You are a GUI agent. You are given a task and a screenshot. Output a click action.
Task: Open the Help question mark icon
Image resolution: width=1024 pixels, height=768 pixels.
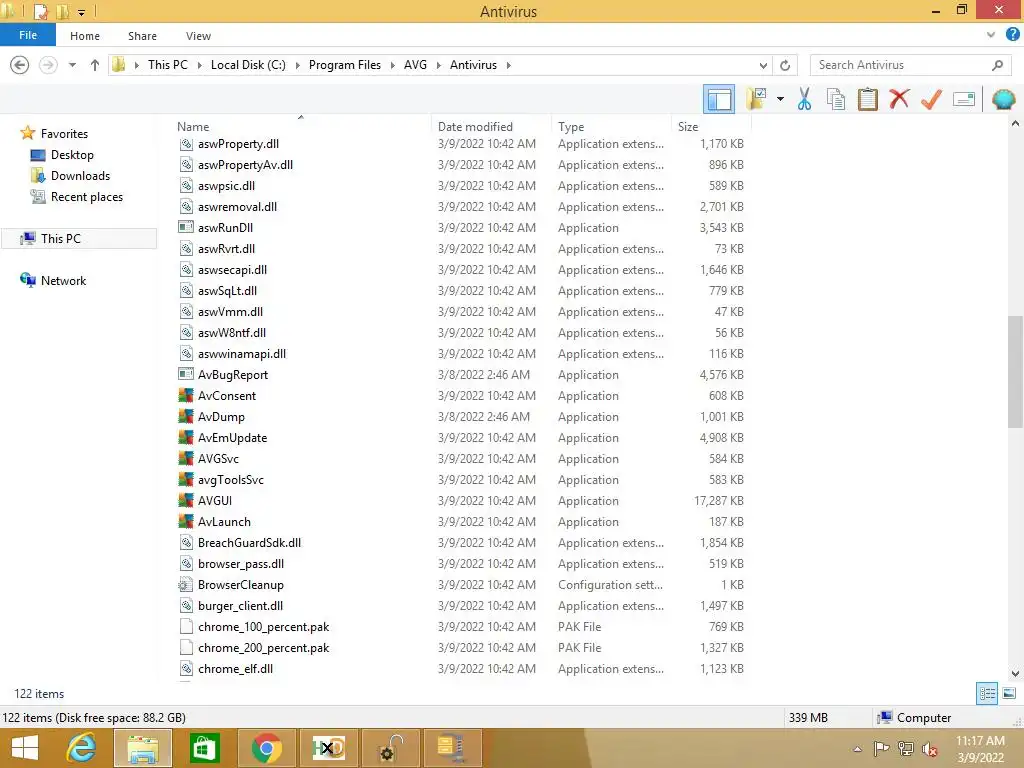1013,35
